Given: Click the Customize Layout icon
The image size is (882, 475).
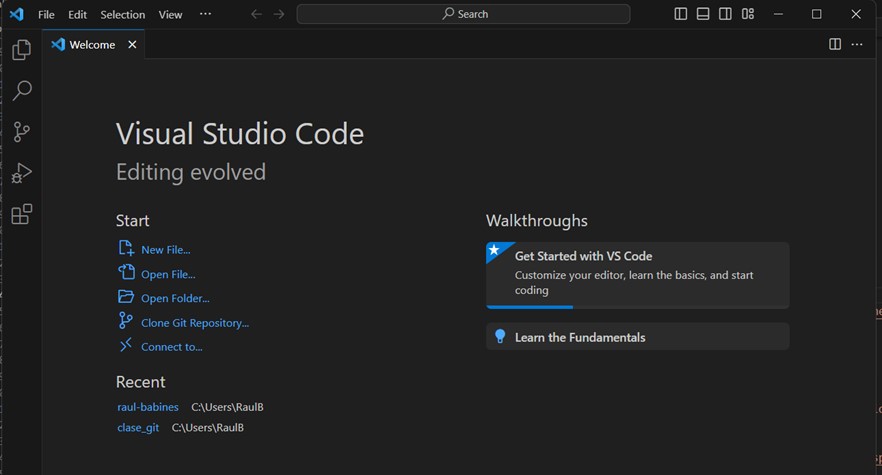Looking at the screenshot, I should click(748, 14).
